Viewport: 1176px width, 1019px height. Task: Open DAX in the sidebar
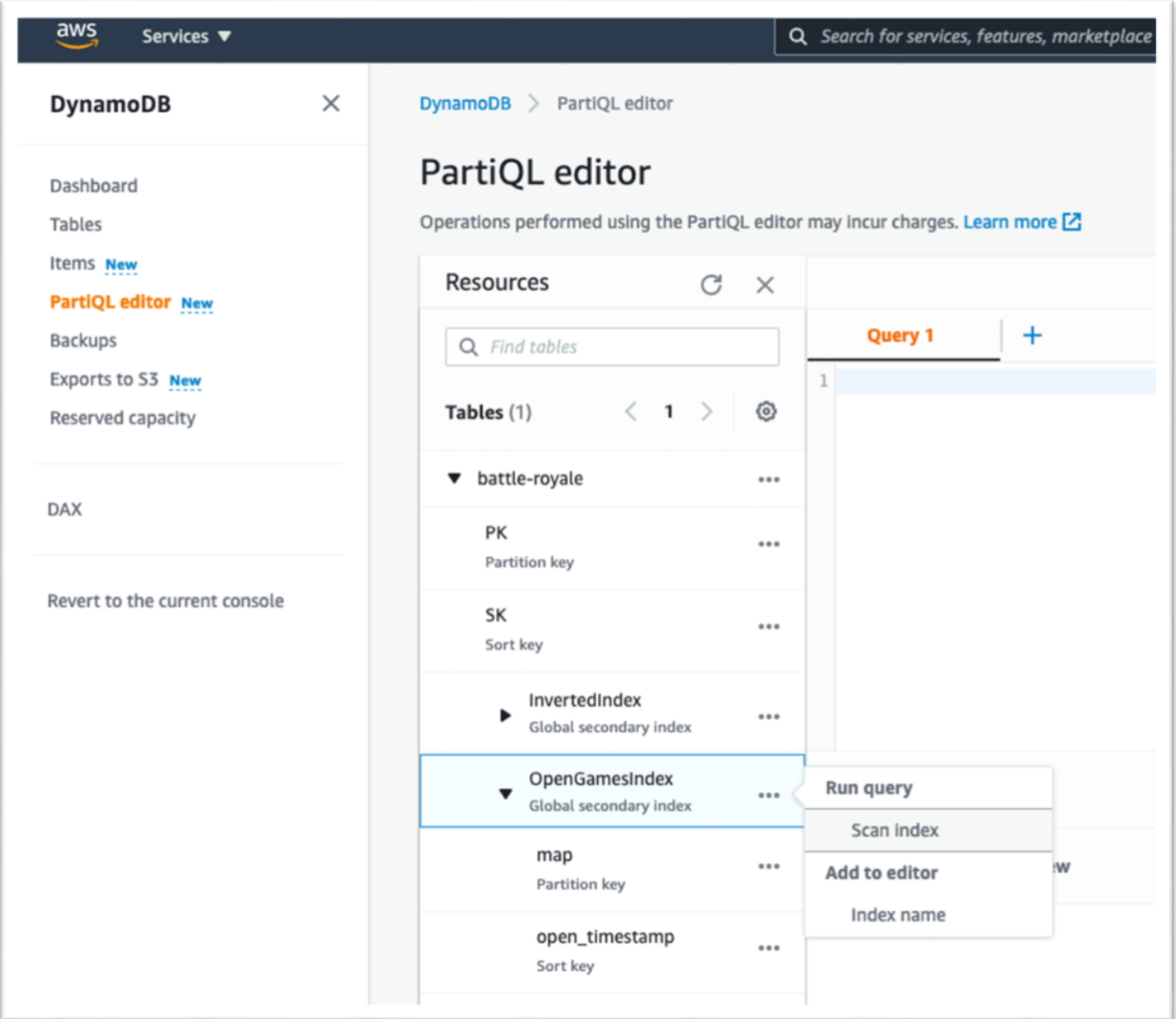tap(65, 509)
